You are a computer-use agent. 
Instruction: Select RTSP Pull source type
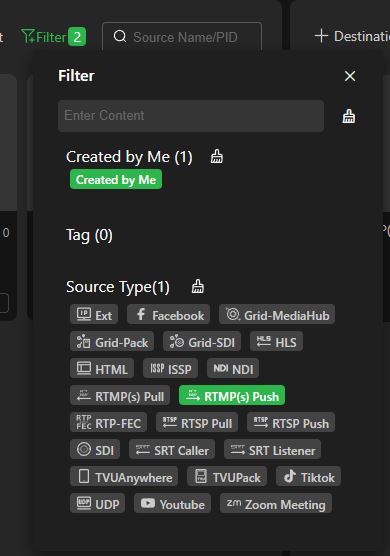click(197, 422)
